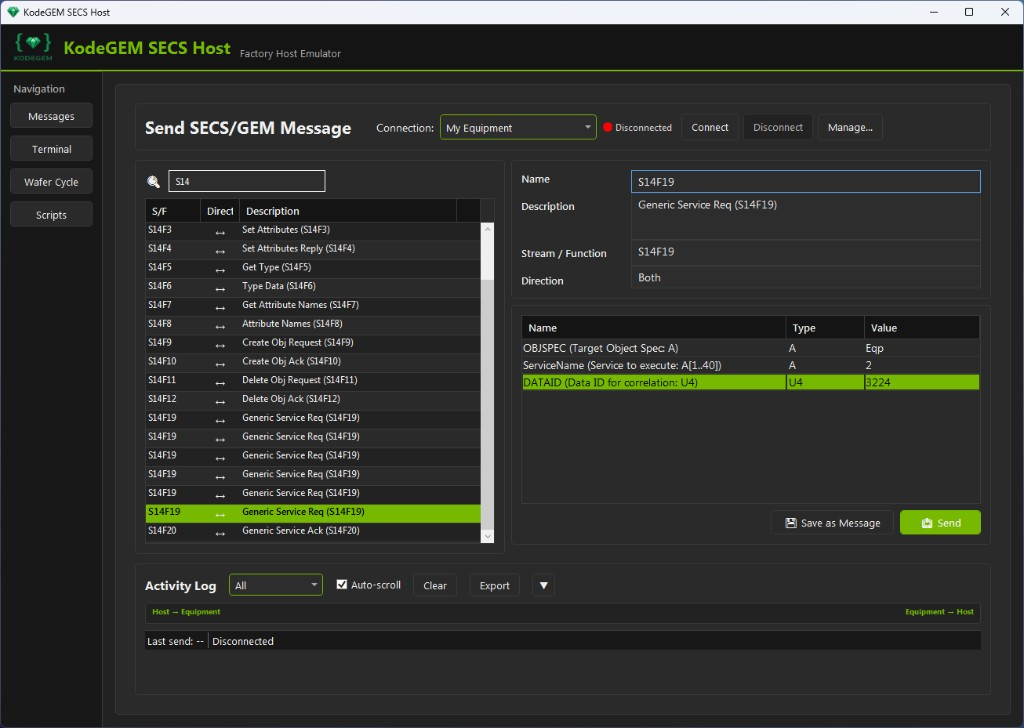
Task: Open the My Equipment connection dropdown
Action: point(518,127)
